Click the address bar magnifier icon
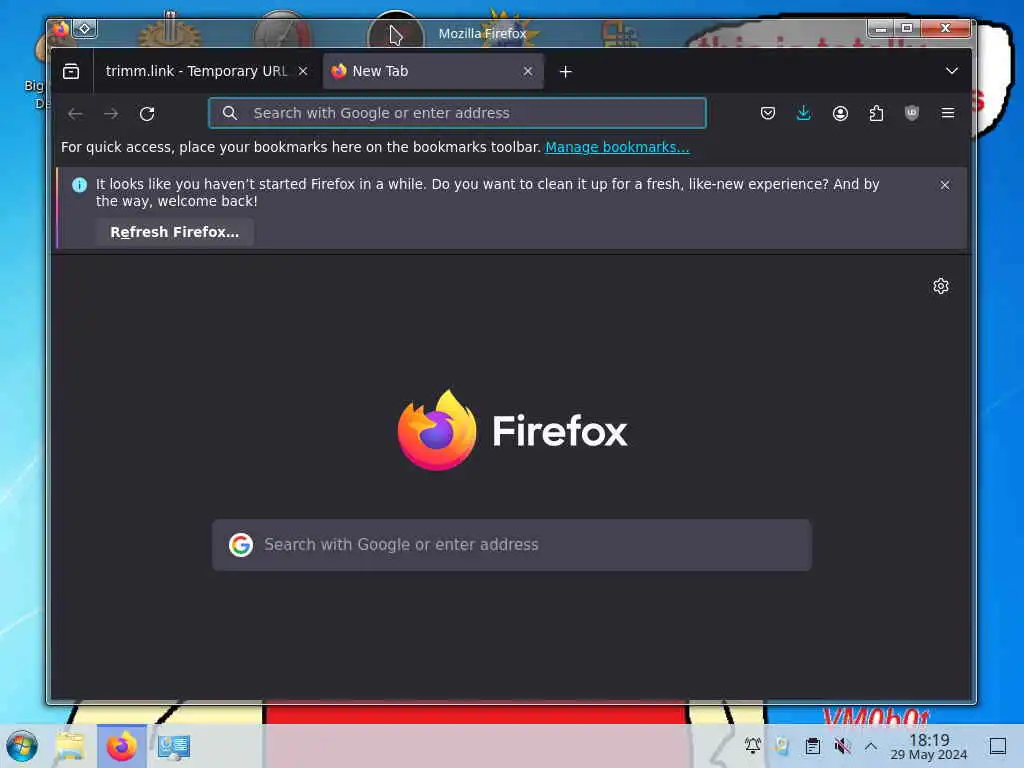The width and height of the screenshot is (1024, 768). click(x=230, y=113)
